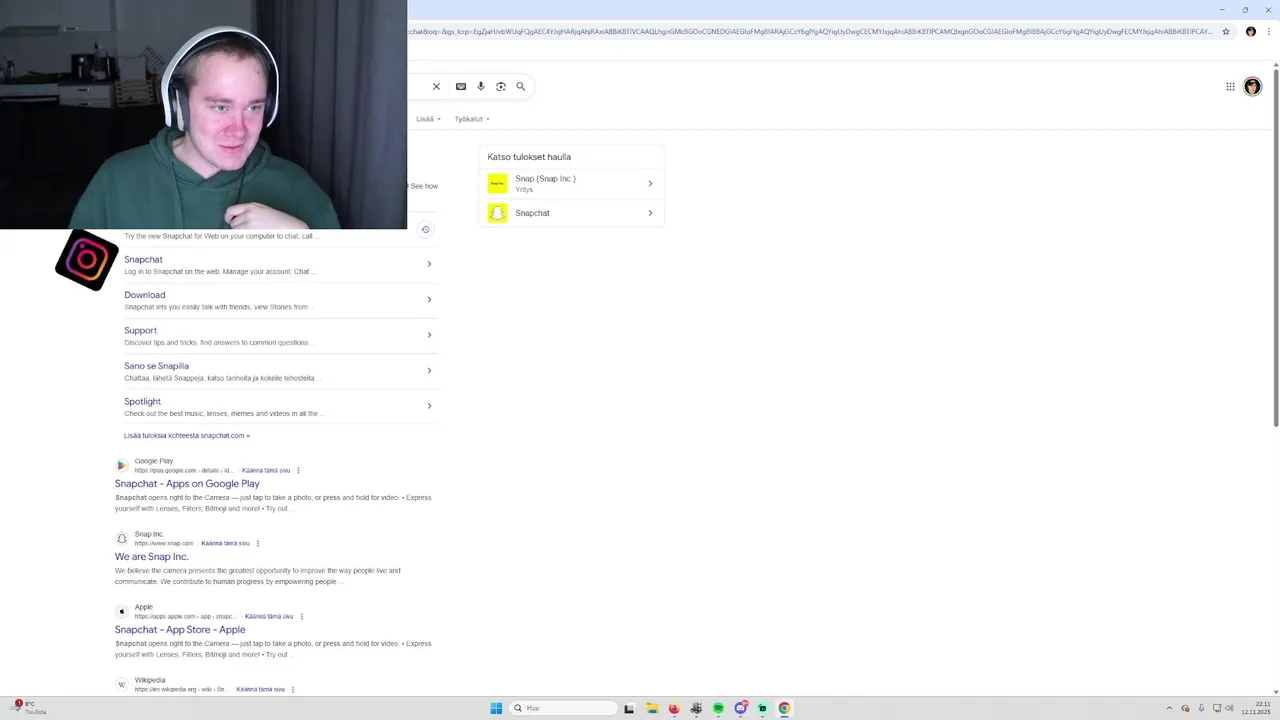
Task: Open the Työkalut dropdown
Action: 472,119
